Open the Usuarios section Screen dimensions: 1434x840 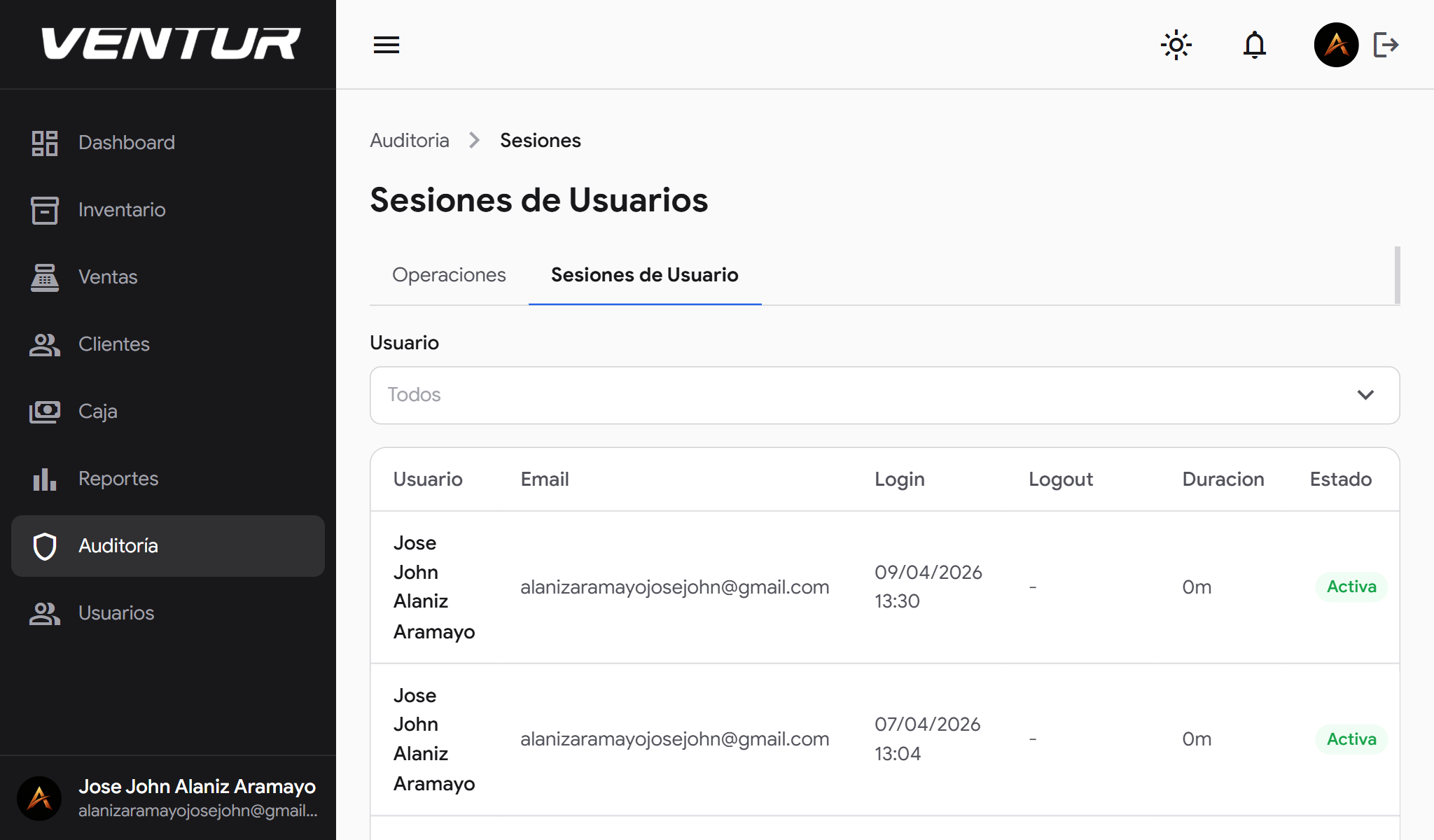coord(116,612)
